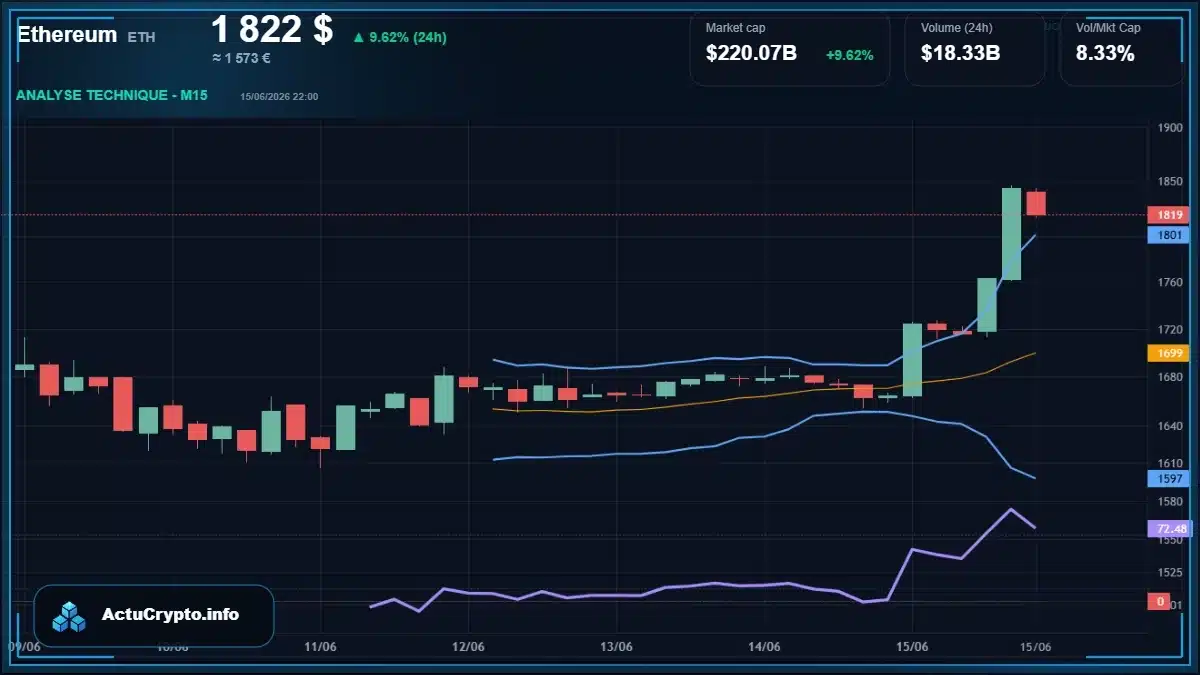
Task: Click the blue 1801 upper band tag
Action: (x=1170, y=235)
